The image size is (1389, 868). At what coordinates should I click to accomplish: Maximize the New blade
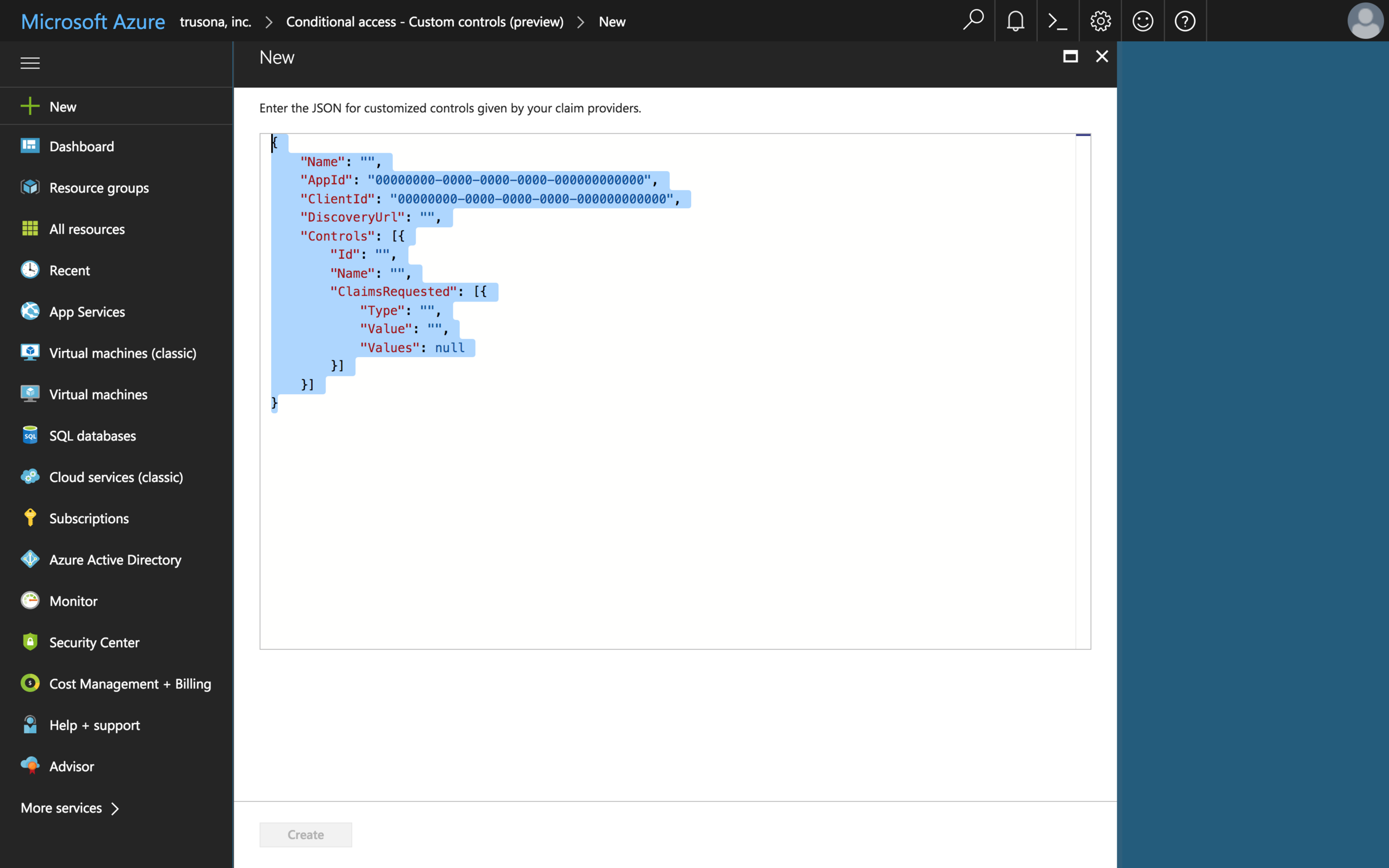1070,56
